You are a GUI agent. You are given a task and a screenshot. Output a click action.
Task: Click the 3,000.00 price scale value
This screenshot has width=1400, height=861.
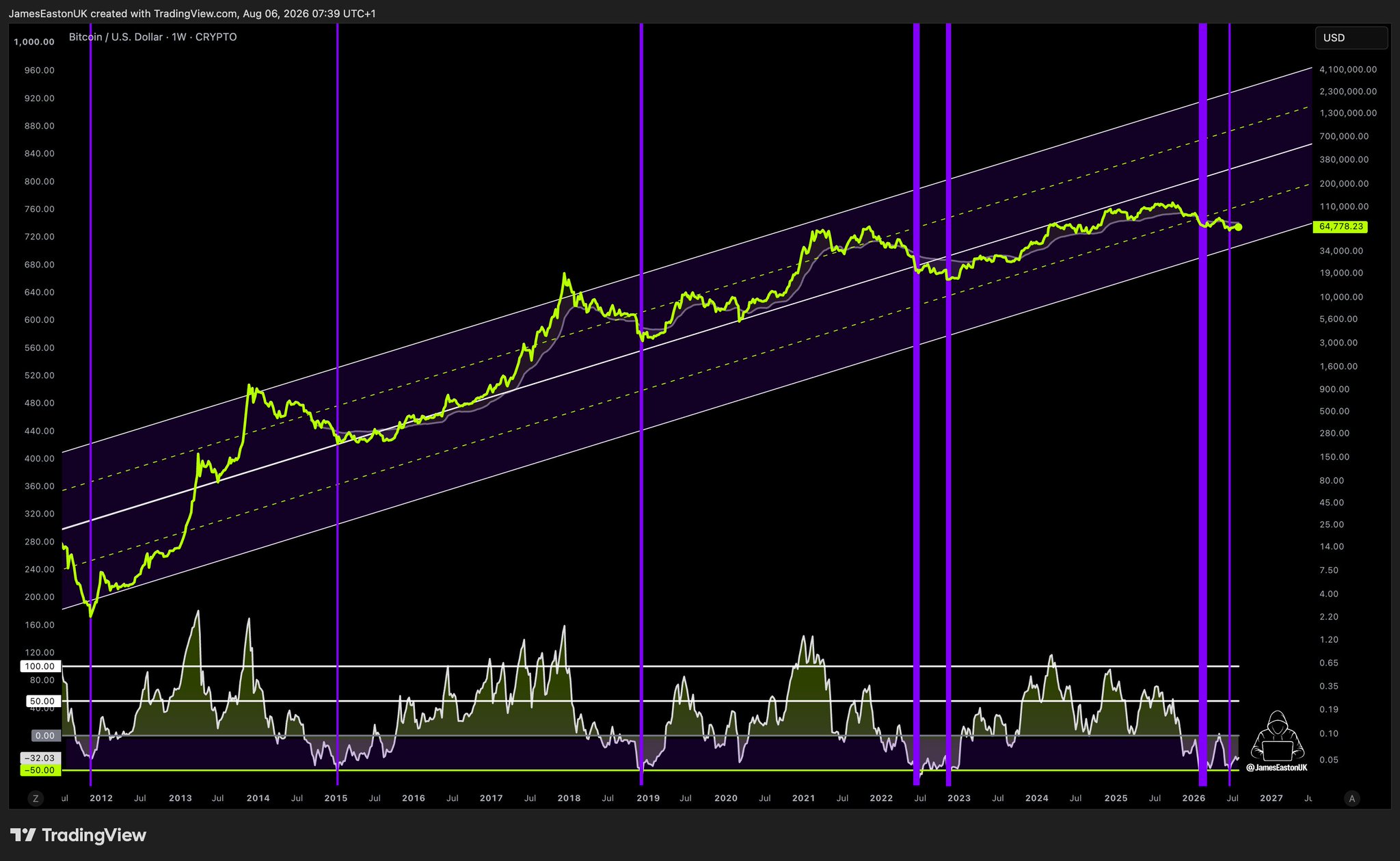(1338, 343)
